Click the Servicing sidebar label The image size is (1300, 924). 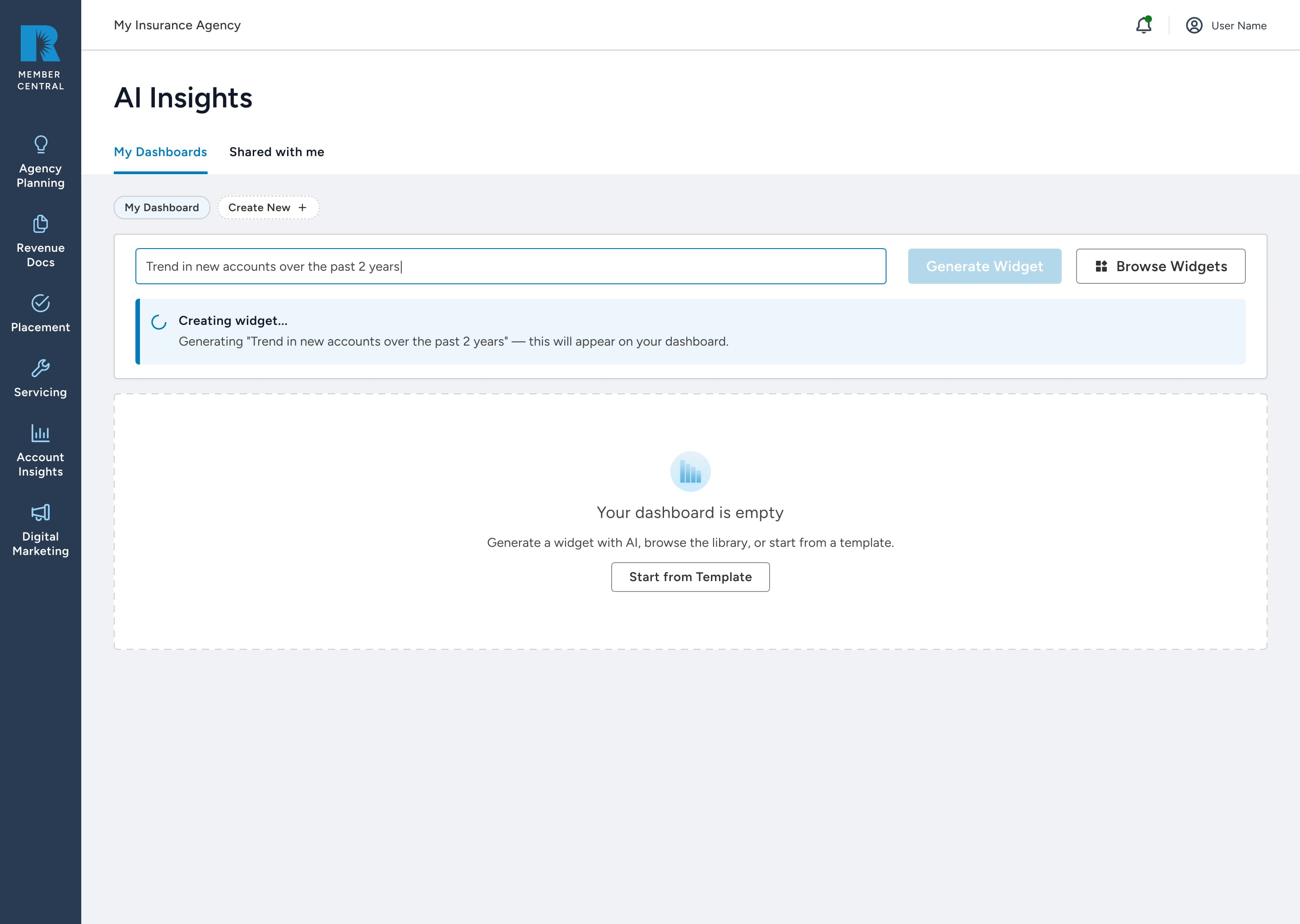click(41, 392)
